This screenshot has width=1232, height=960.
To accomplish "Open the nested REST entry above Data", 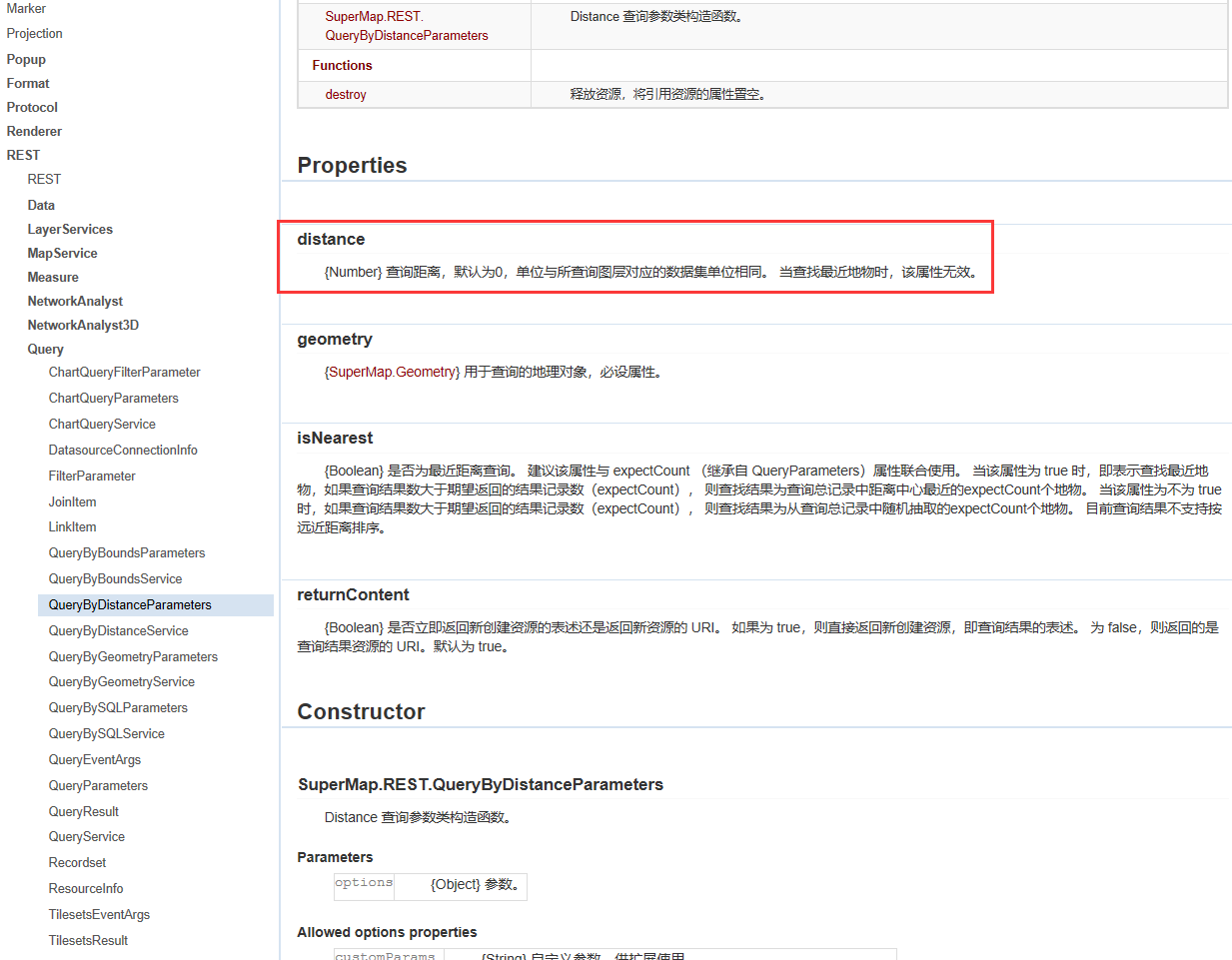I will click(44, 179).
